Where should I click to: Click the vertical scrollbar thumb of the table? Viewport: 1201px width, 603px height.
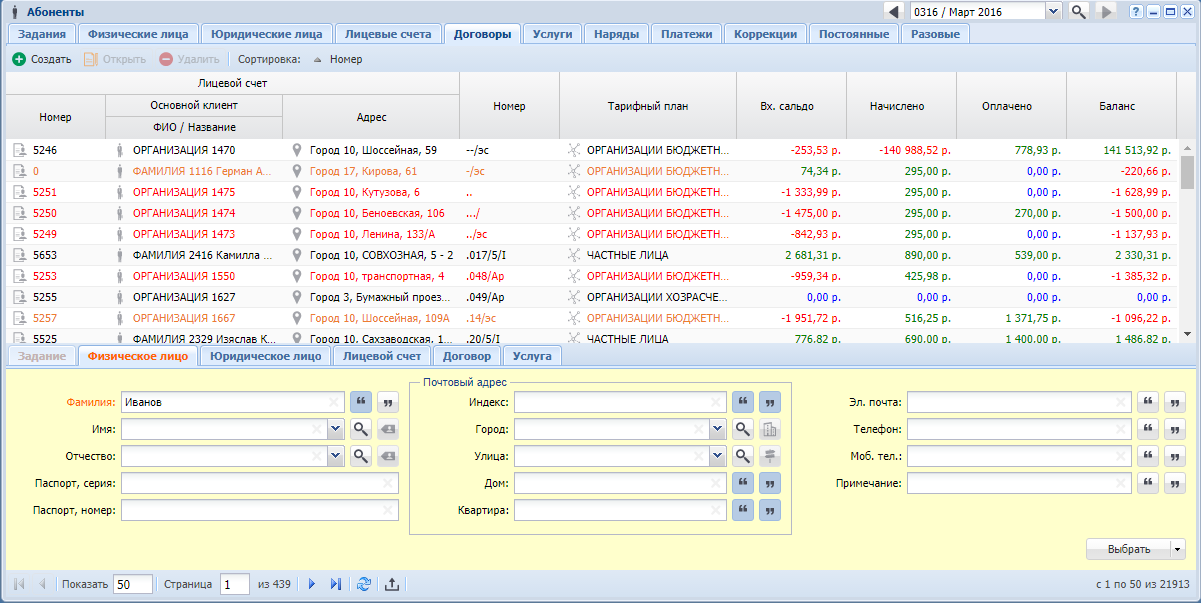[x=1187, y=171]
